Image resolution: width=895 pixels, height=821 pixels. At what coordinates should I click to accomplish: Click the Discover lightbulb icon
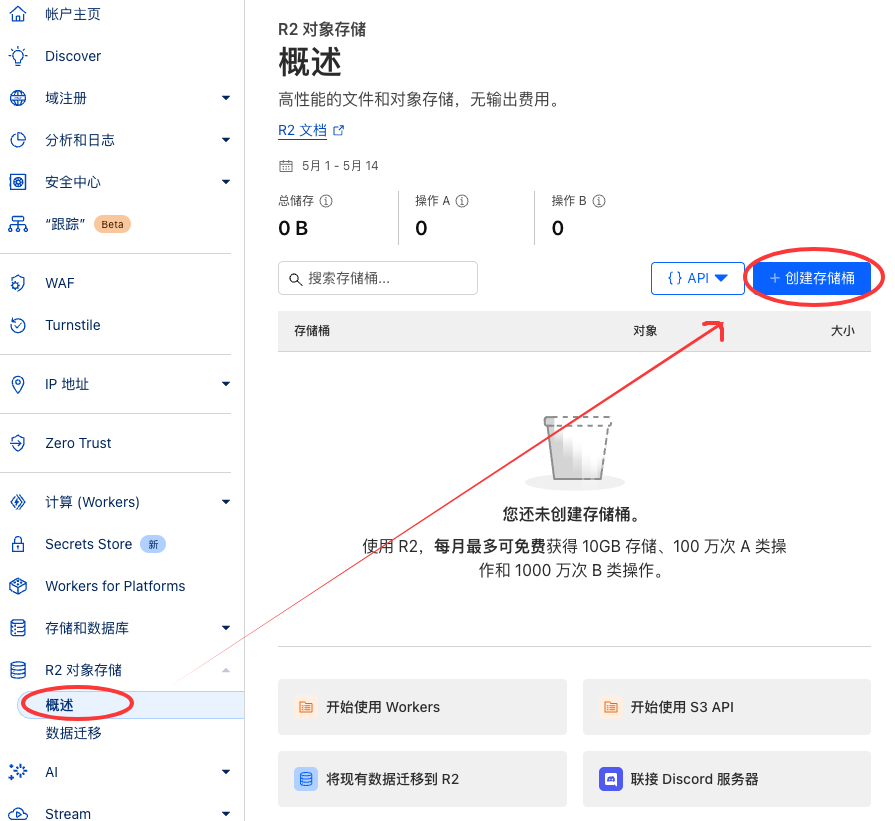(18, 56)
